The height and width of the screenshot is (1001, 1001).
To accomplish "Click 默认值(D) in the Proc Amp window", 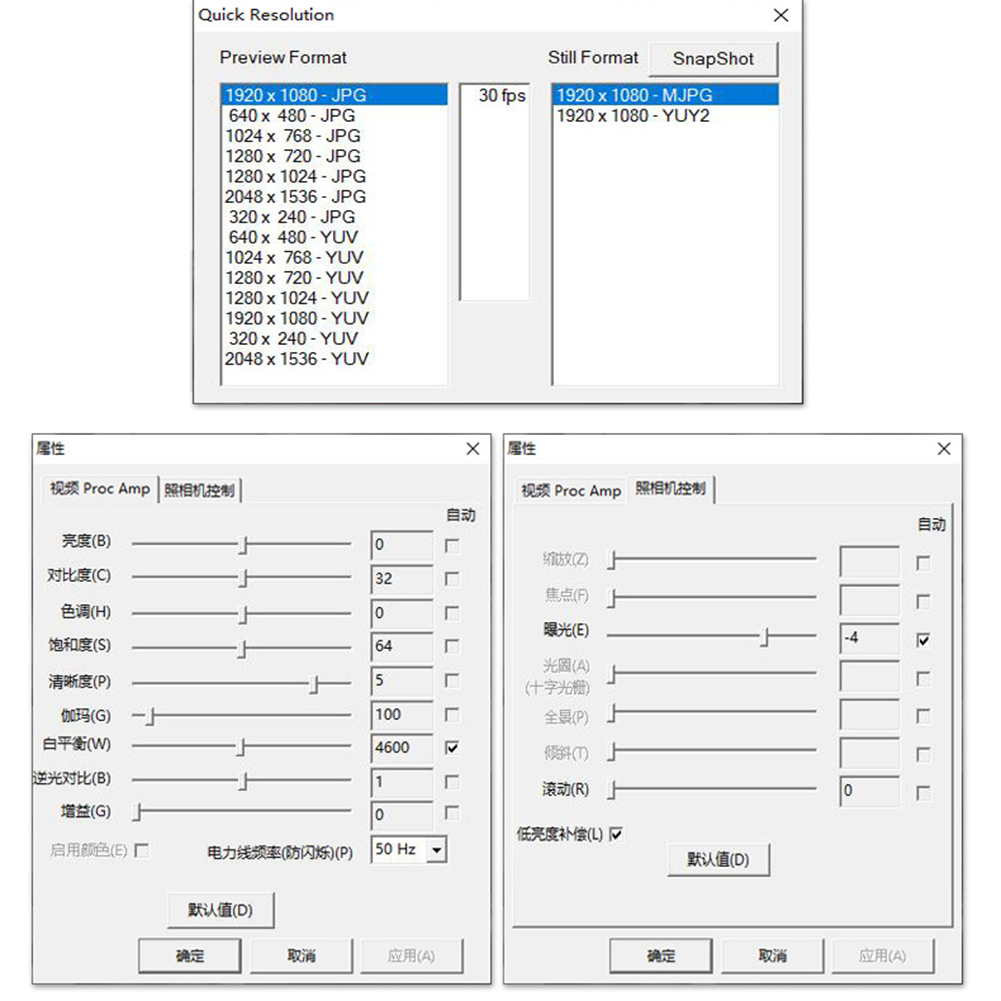I will 220,910.
